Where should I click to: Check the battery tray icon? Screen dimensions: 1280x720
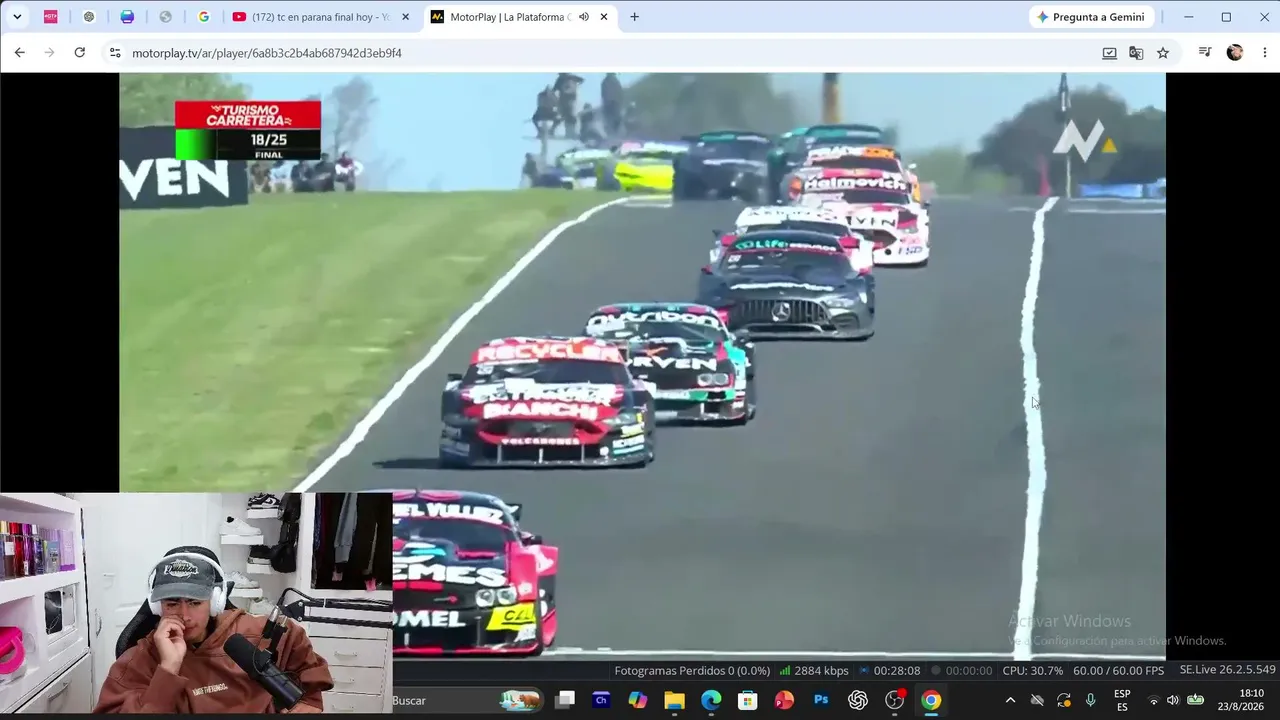click(1195, 700)
